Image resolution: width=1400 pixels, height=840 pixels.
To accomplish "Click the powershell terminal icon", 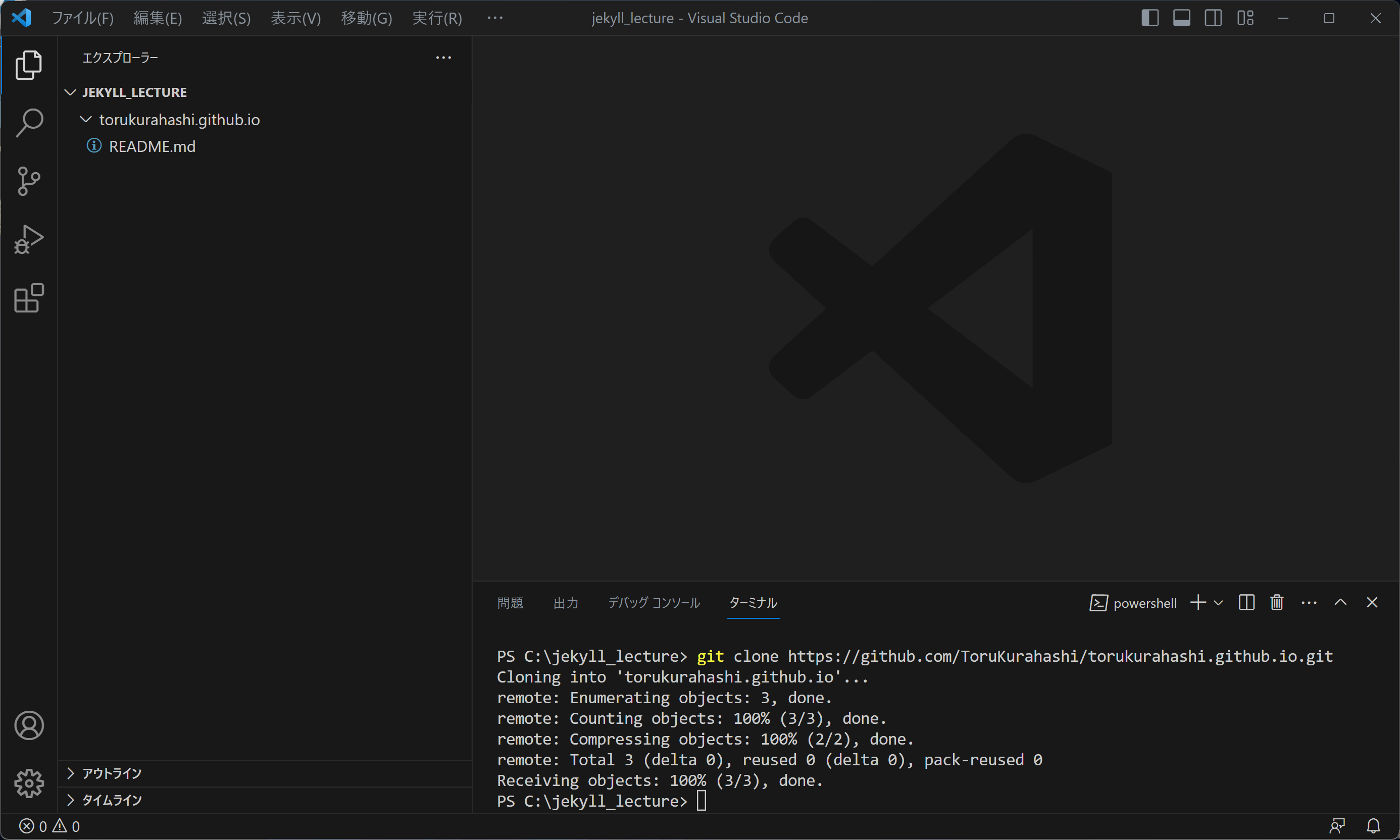I will tap(1098, 603).
